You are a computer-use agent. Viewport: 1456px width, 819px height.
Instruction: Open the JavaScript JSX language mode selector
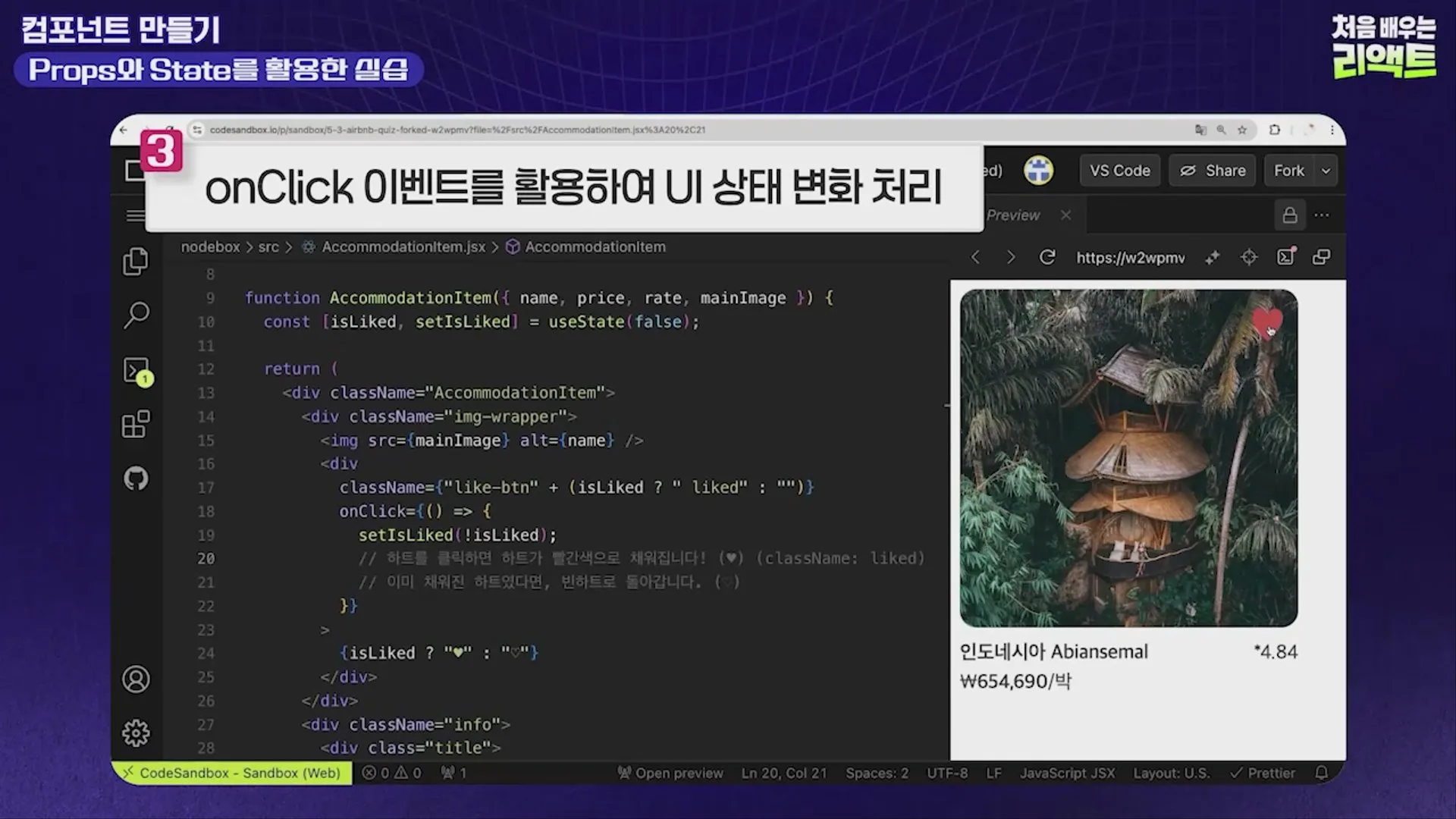coord(1067,773)
